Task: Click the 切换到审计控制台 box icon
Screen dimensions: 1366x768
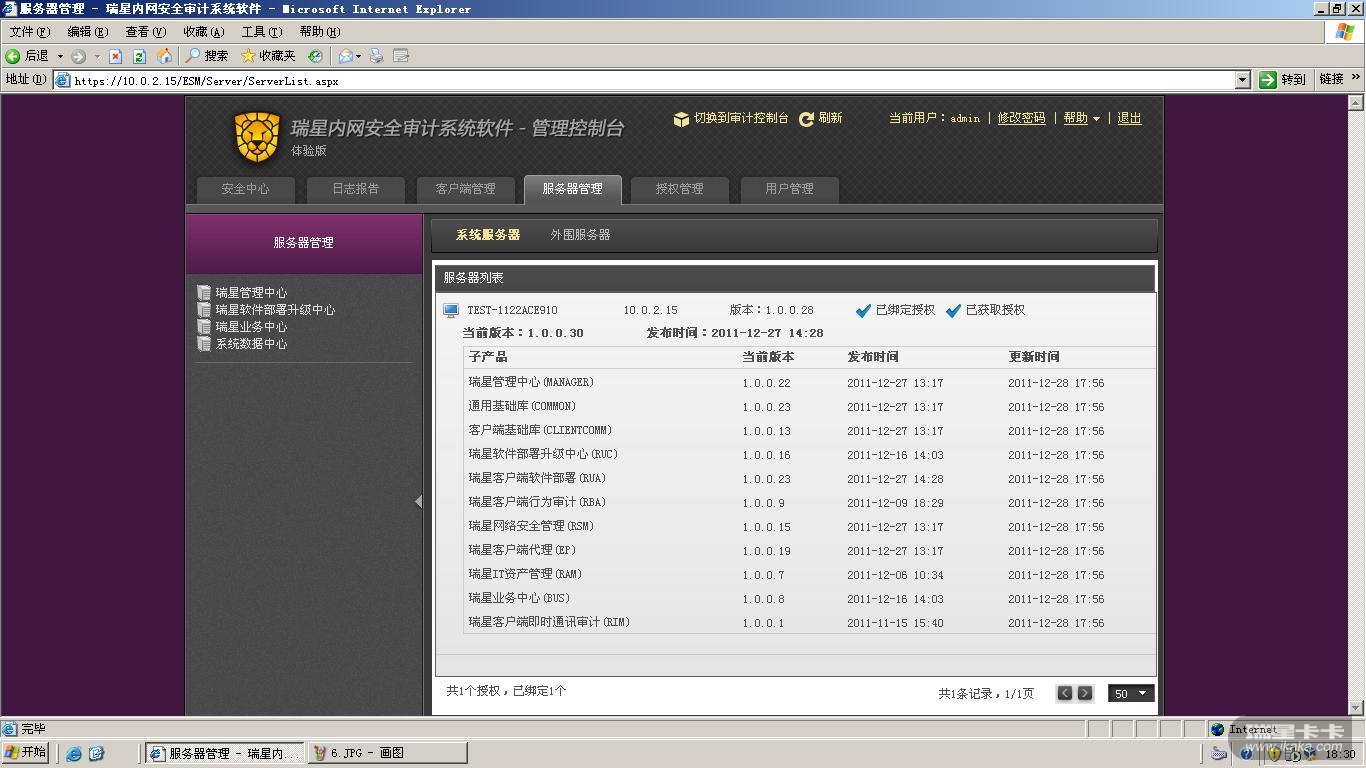Action: tap(681, 119)
